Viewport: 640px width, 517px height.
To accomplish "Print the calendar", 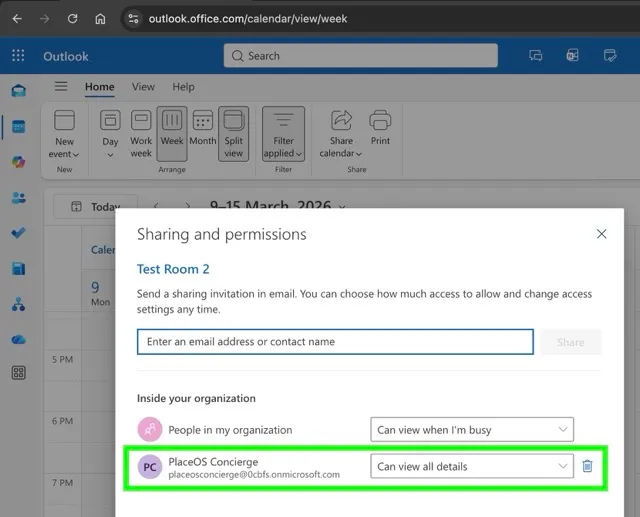I will coord(380,128).
